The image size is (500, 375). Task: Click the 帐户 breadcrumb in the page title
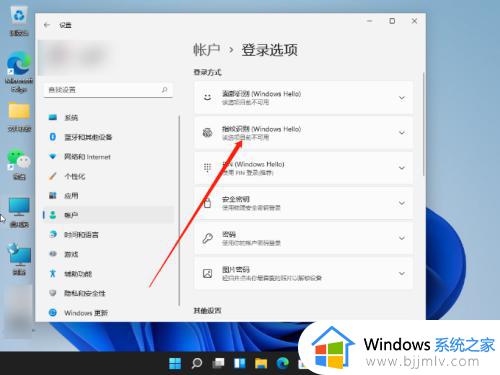(x=207, y=50)
